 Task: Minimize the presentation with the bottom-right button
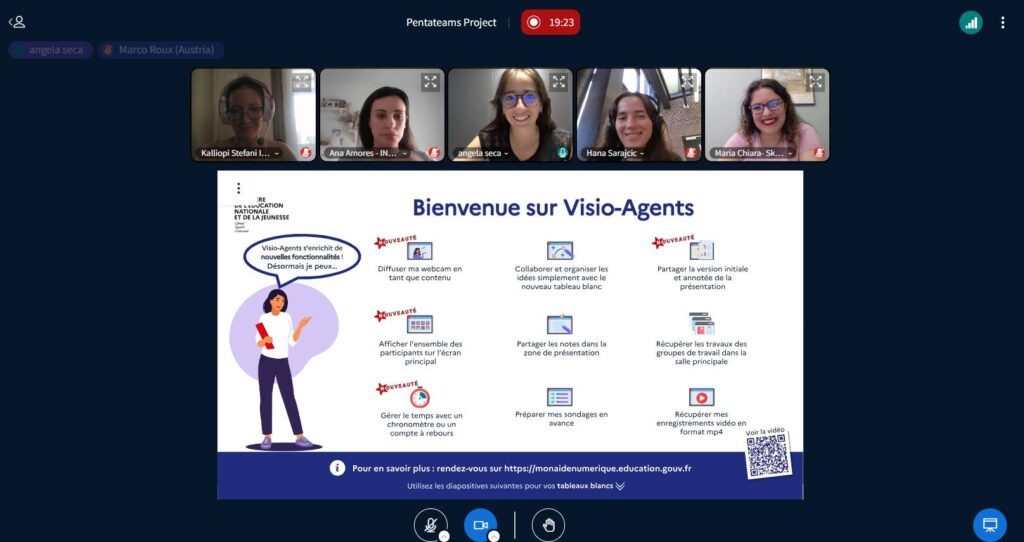[990, 525]
